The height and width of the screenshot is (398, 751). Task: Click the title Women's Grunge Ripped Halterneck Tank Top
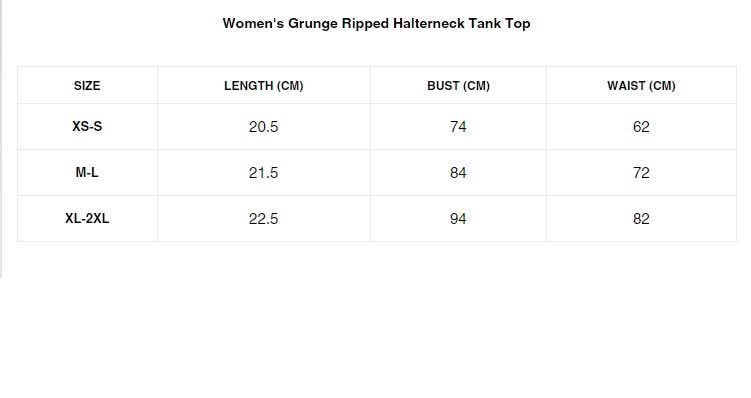(376, 23)
